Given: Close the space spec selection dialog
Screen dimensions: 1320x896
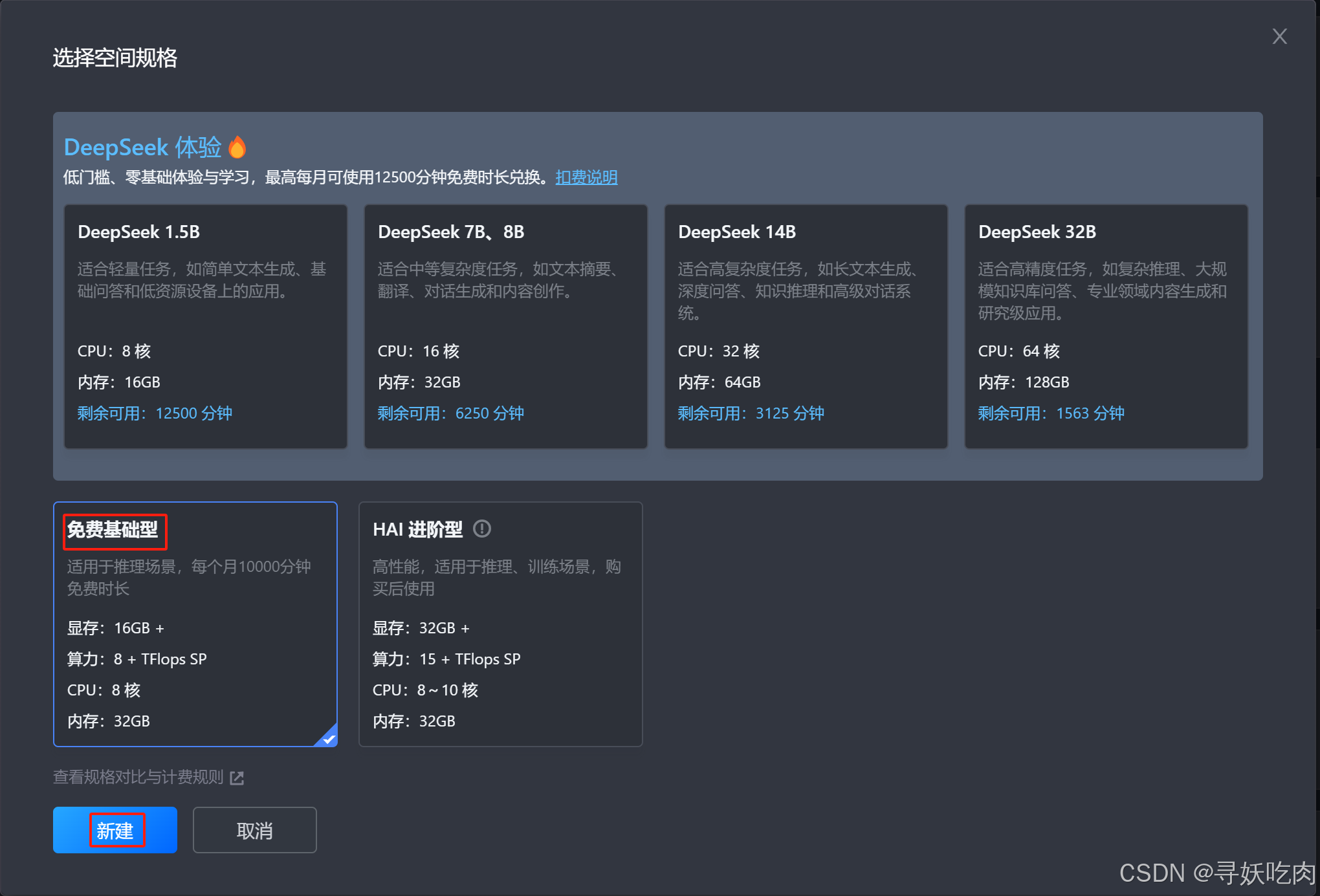Looking at the screenshot, I should [x=1279, y=36].
